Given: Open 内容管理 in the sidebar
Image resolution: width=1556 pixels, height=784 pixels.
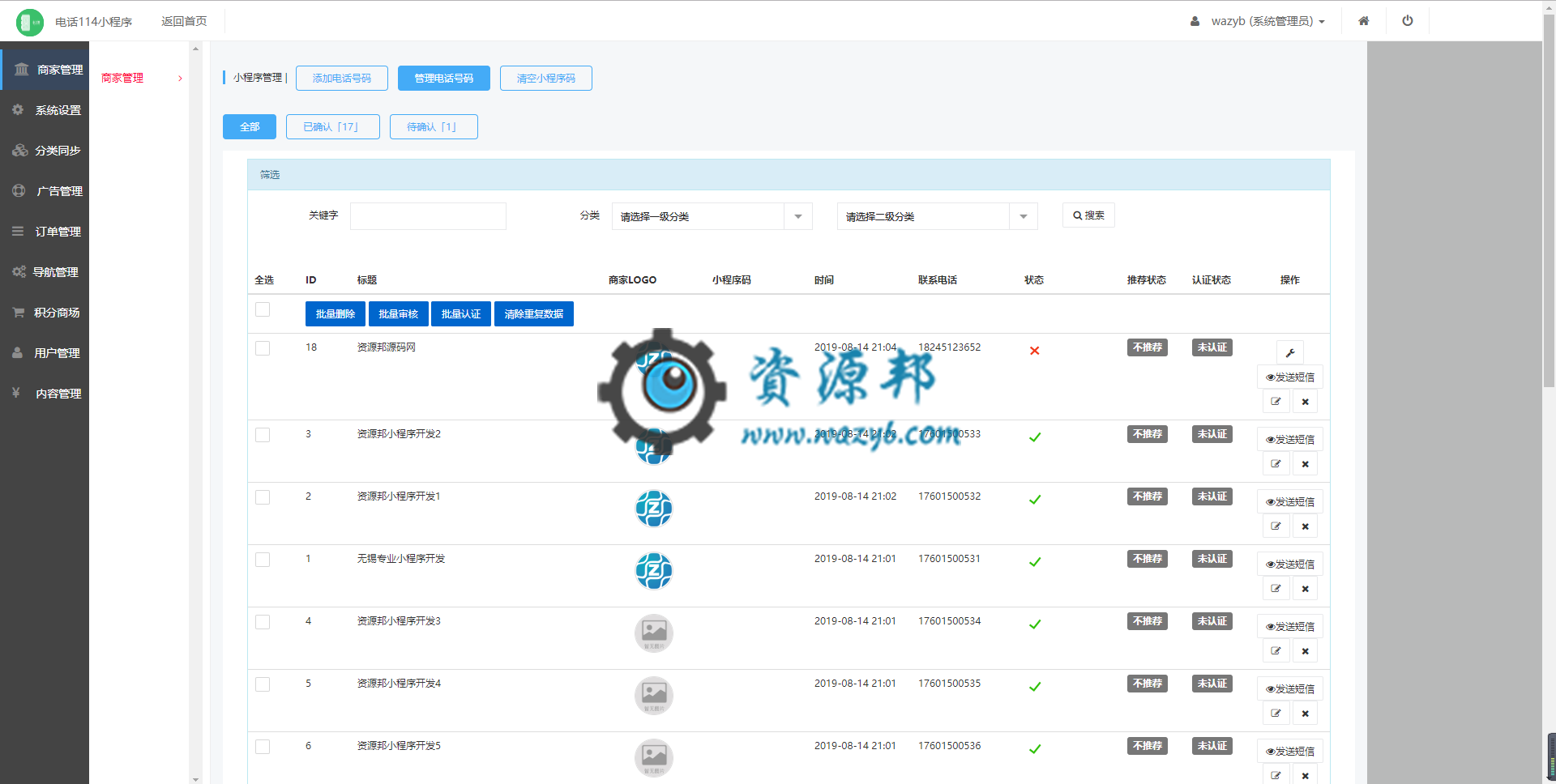Looking at the screenshot, I should point(45,394).
